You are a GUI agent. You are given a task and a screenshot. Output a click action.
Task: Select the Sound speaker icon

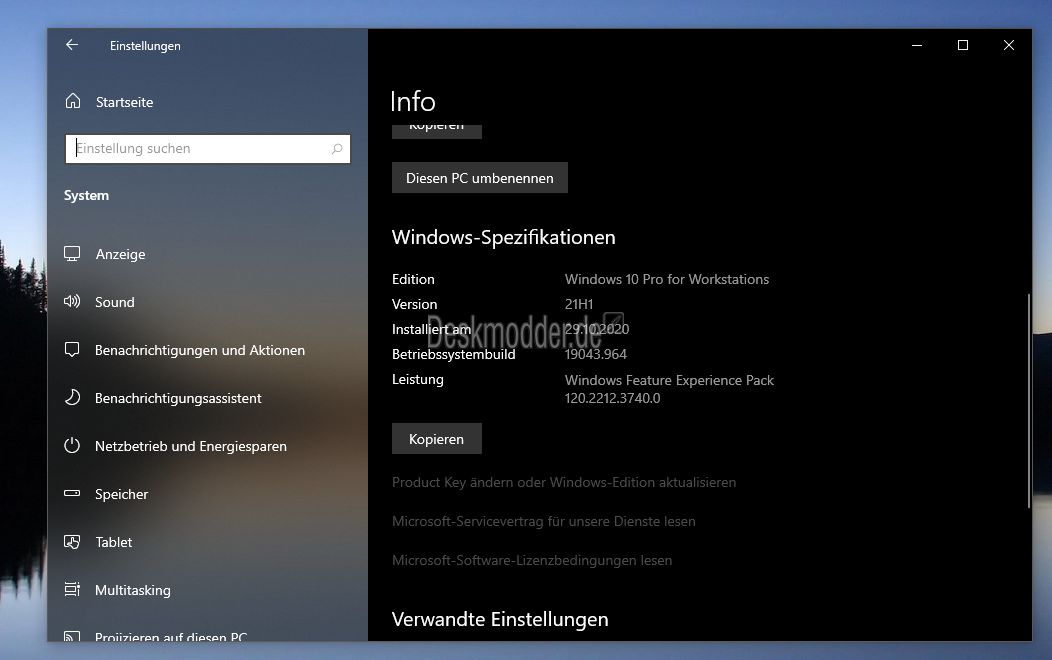[72, 301]
